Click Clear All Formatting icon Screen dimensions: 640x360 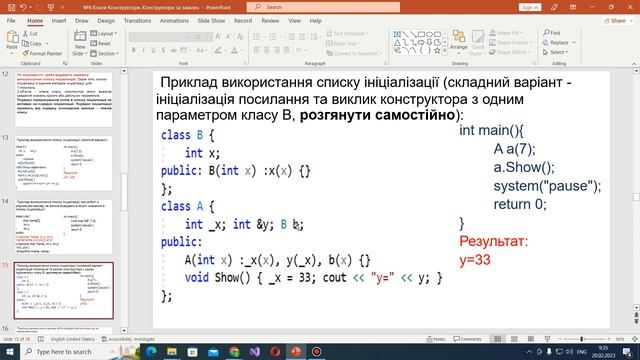click(x=240, y=37)
